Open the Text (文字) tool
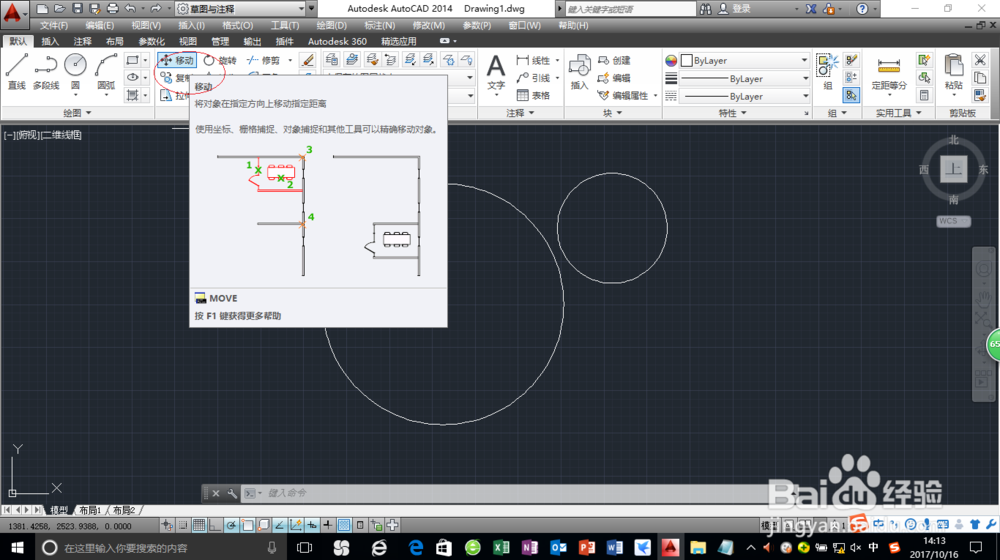Viewport: 1000px width, 560px height. tap(496, 71)
